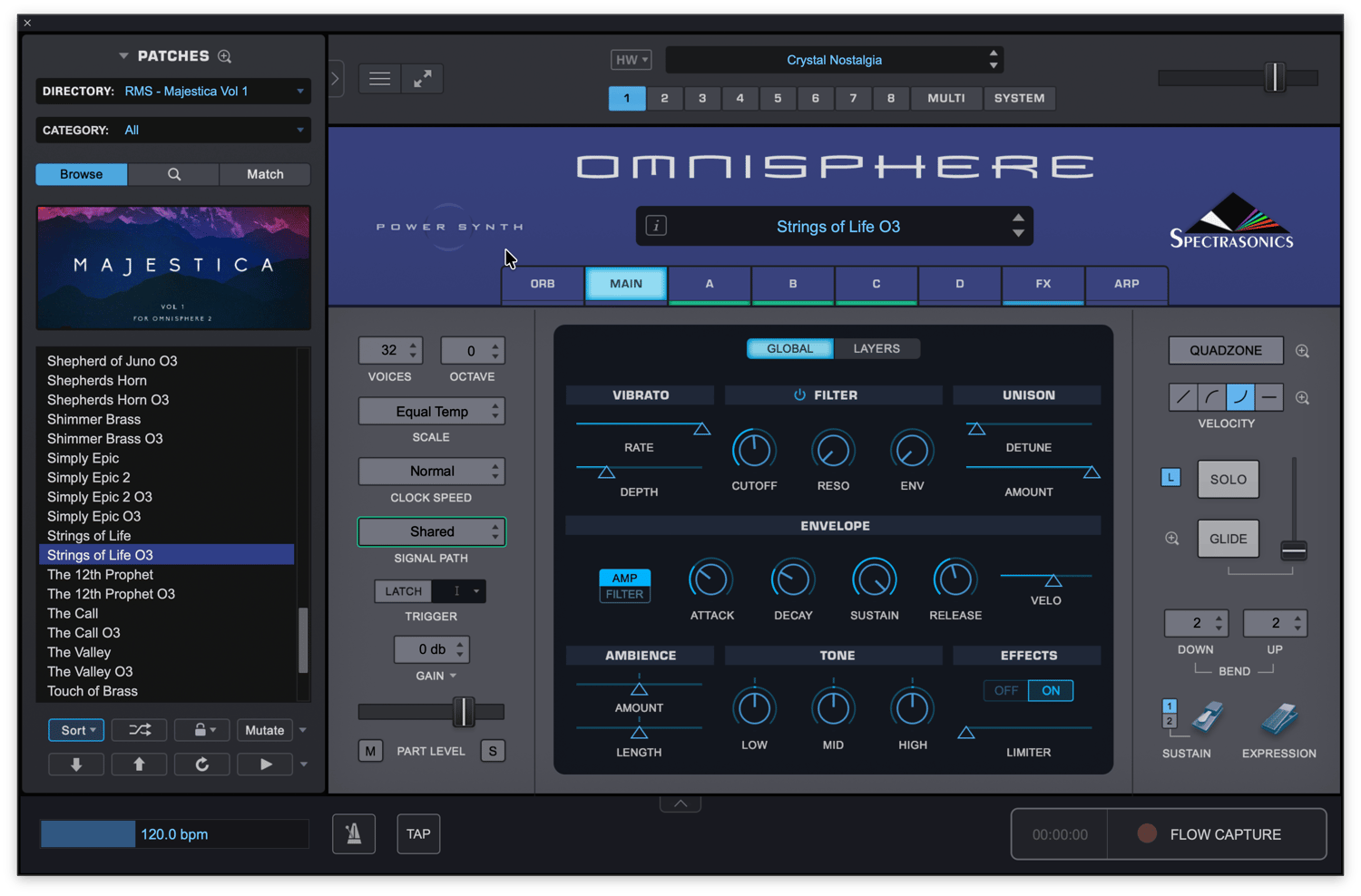Click the sustain pedal icon
Viewport: 1361px width, 896px height.
tap(1206, 718)
